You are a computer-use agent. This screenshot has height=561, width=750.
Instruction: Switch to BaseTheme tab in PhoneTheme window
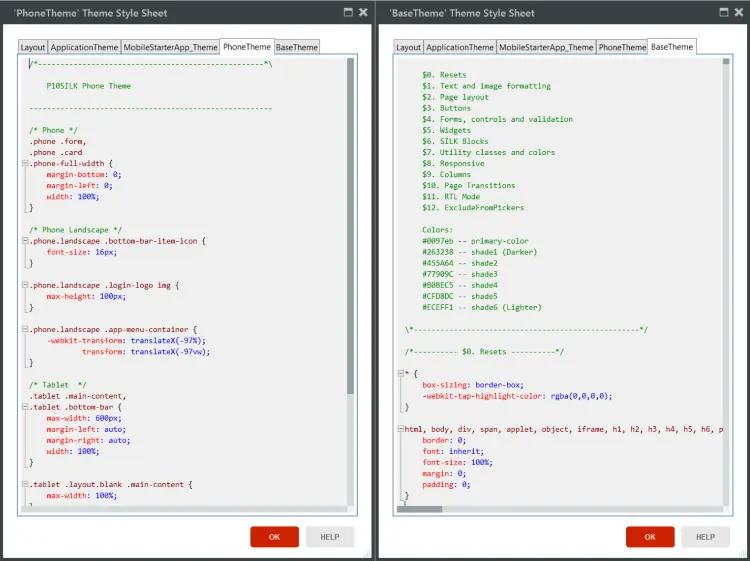click(297, 47)
